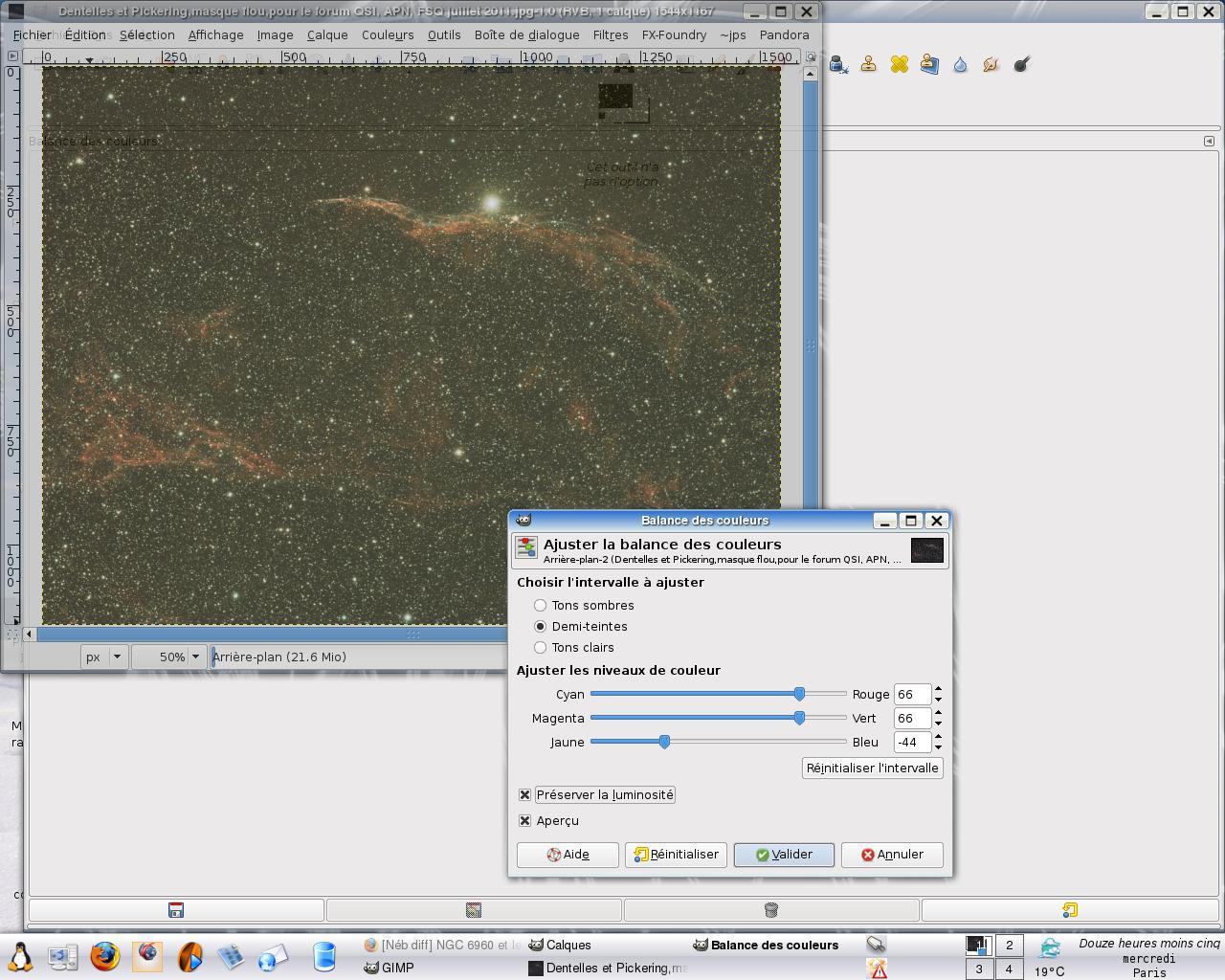The image size is (1225, 980).
Task: Select the Smudge finger tool
Action: [991, 64]
